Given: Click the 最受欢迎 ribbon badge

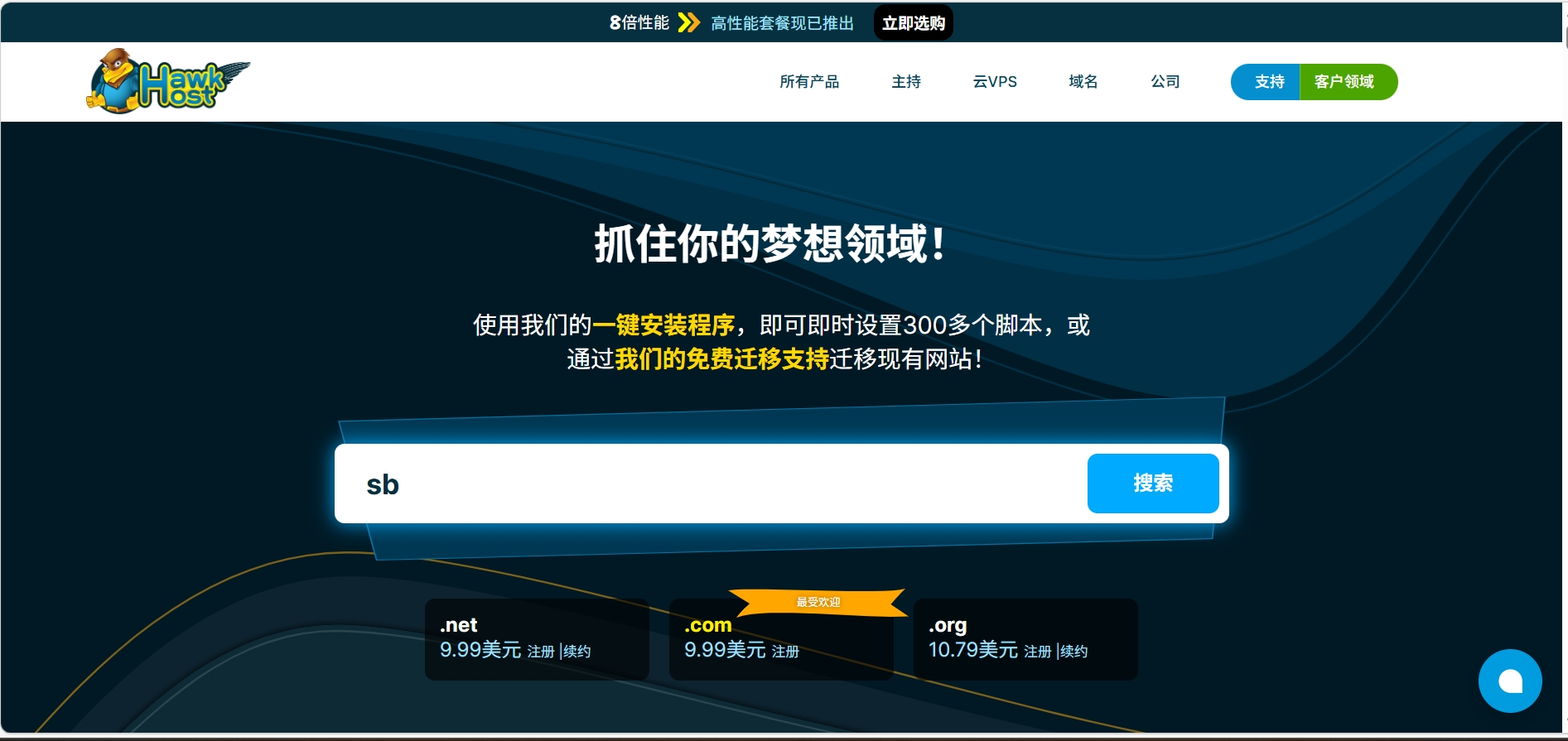Looking at the screenshot, I should click(818, 602).
